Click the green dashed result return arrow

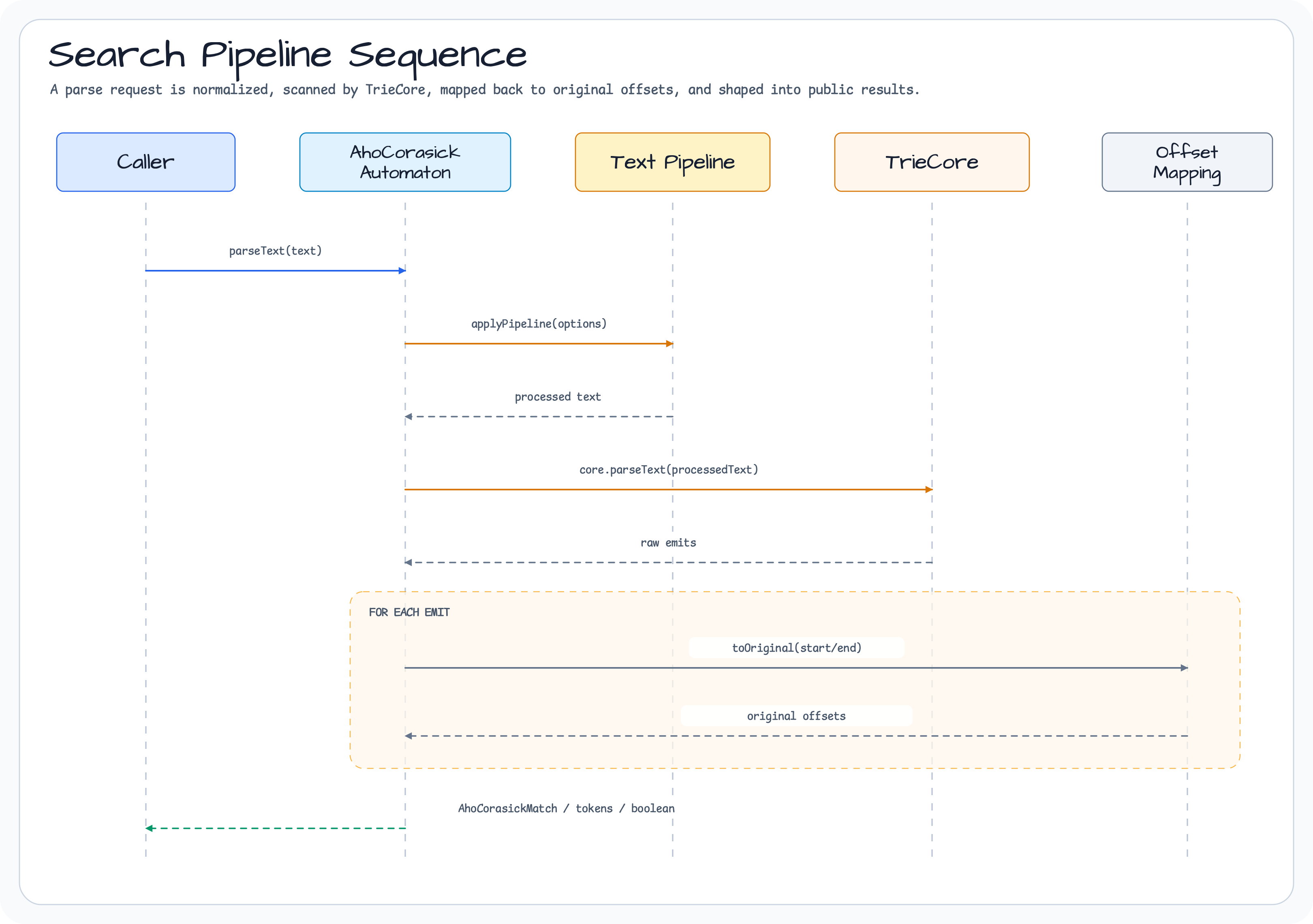point(276,828)
